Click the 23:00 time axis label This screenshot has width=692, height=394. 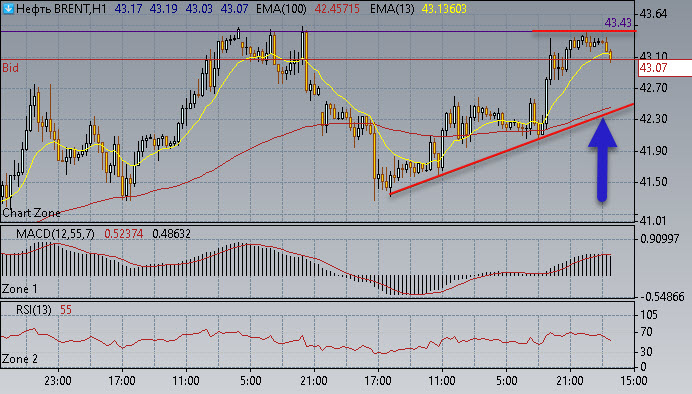[58, 381]
